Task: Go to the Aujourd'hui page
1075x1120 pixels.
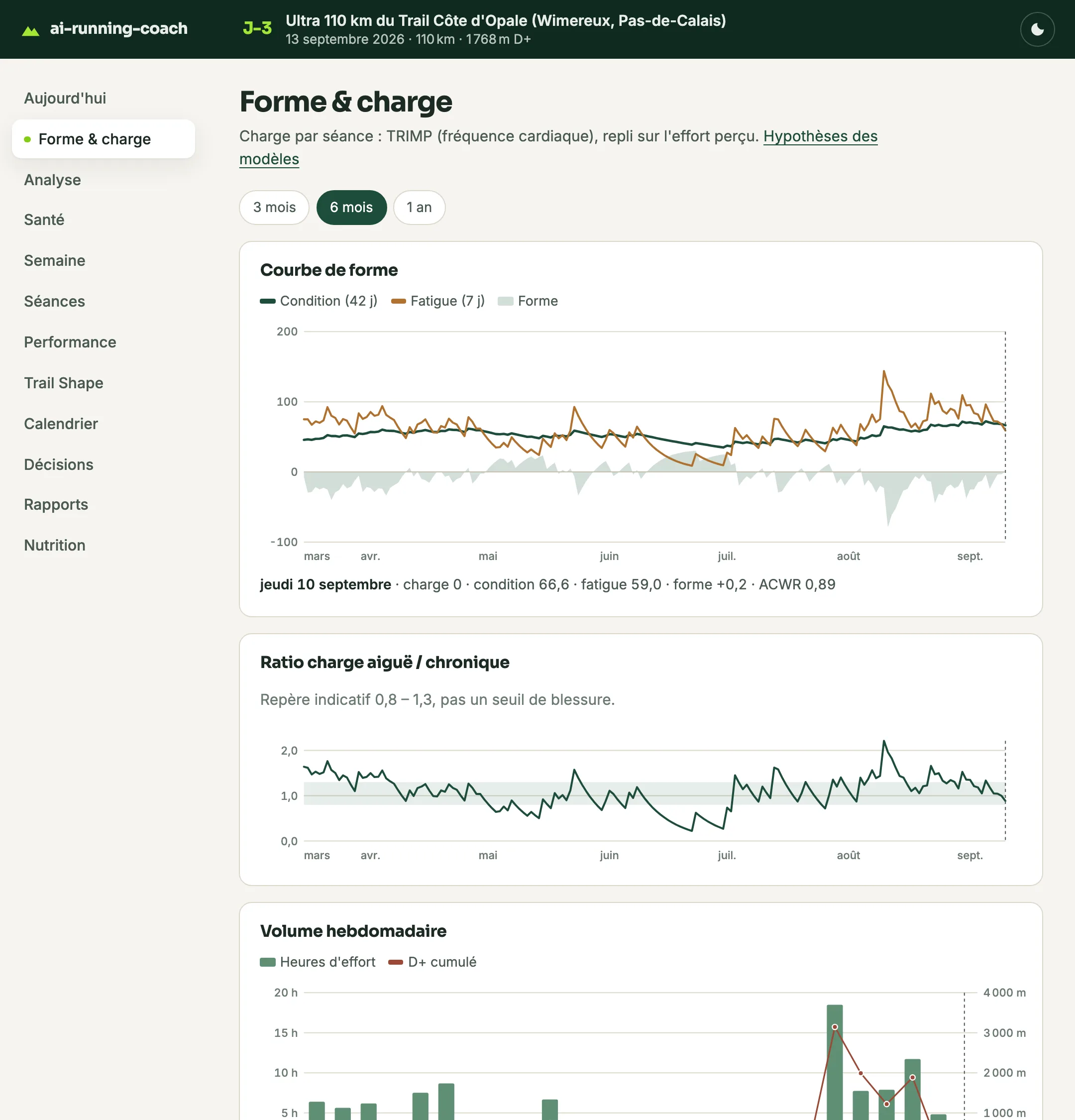Action: click(65, 98)
